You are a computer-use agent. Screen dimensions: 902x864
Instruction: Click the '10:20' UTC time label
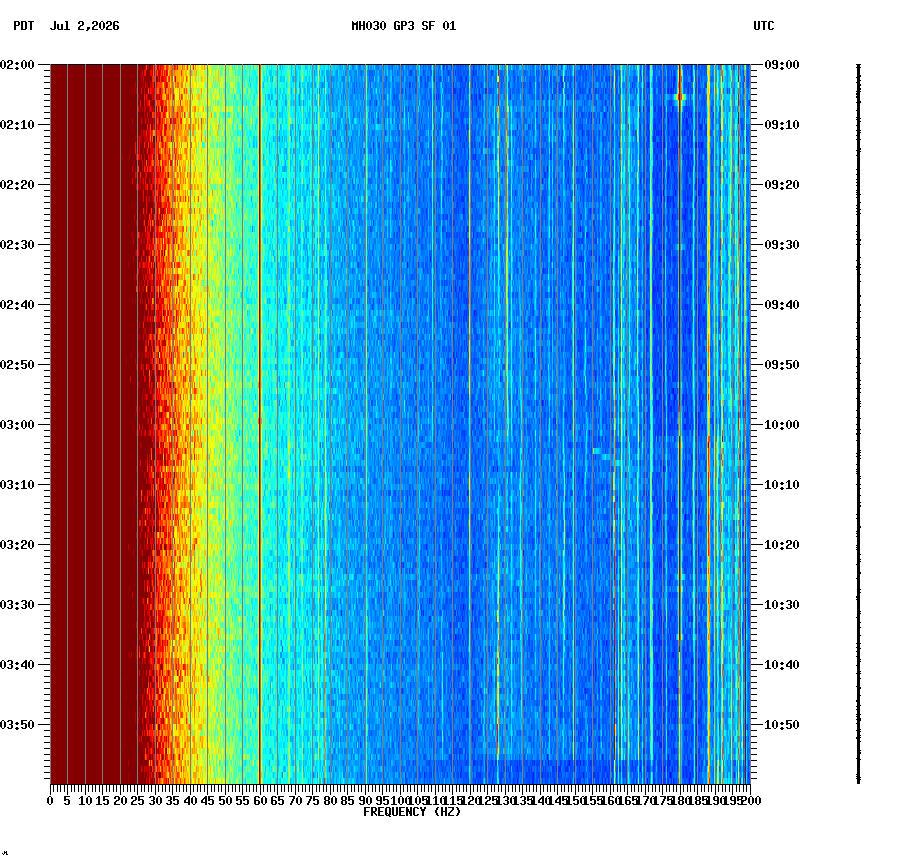click(782, 544)
